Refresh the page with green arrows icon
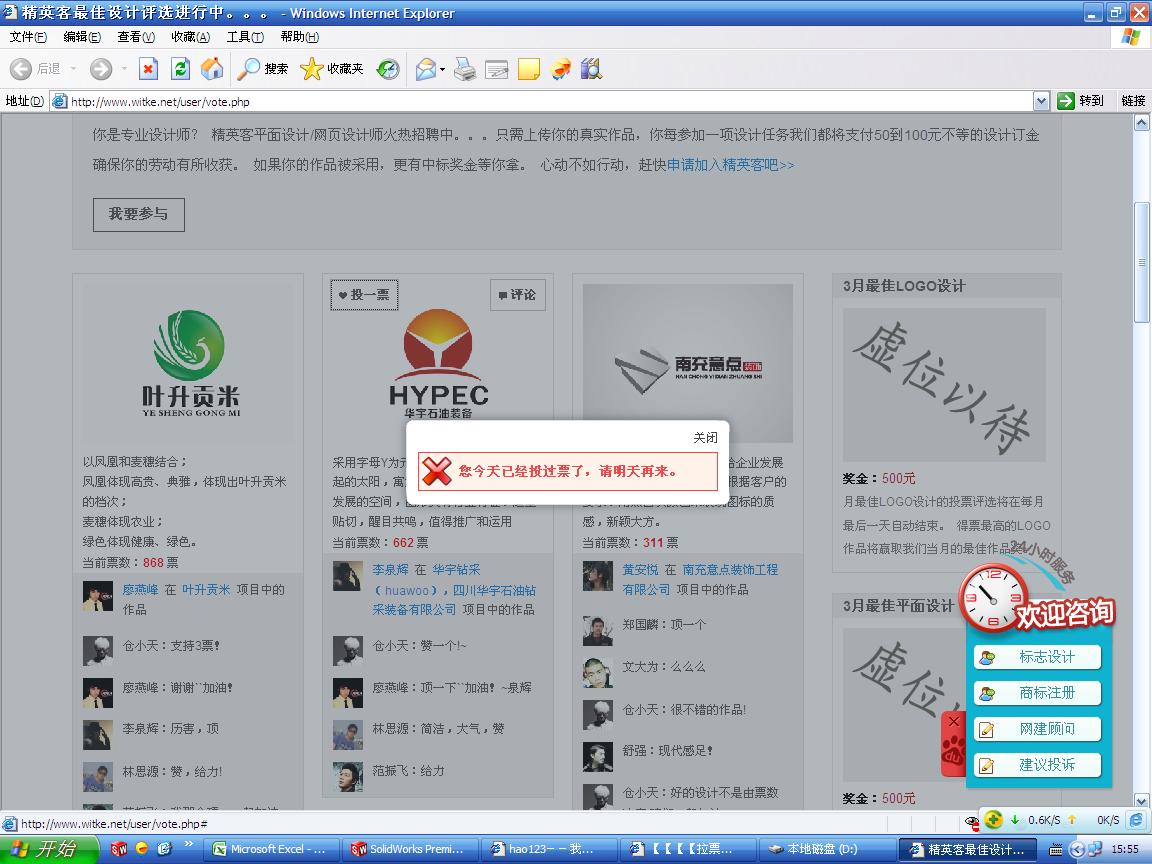Image resolution: width=1152 pixels, height=864 pixels. (180, 69)
